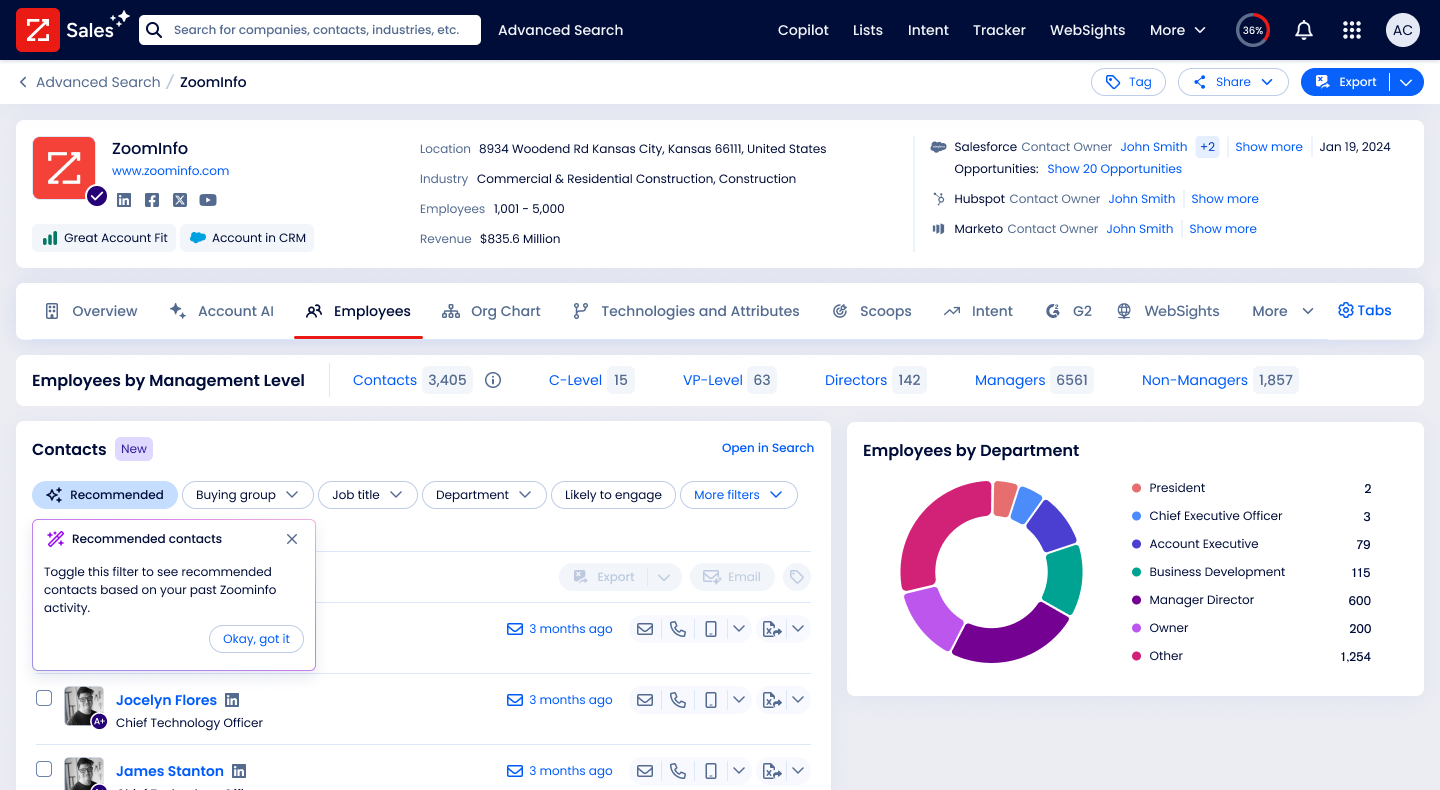This screenshot has width=1440, height=790.
Task: Open the More filters dropdown
Action: tap(739, 495)
